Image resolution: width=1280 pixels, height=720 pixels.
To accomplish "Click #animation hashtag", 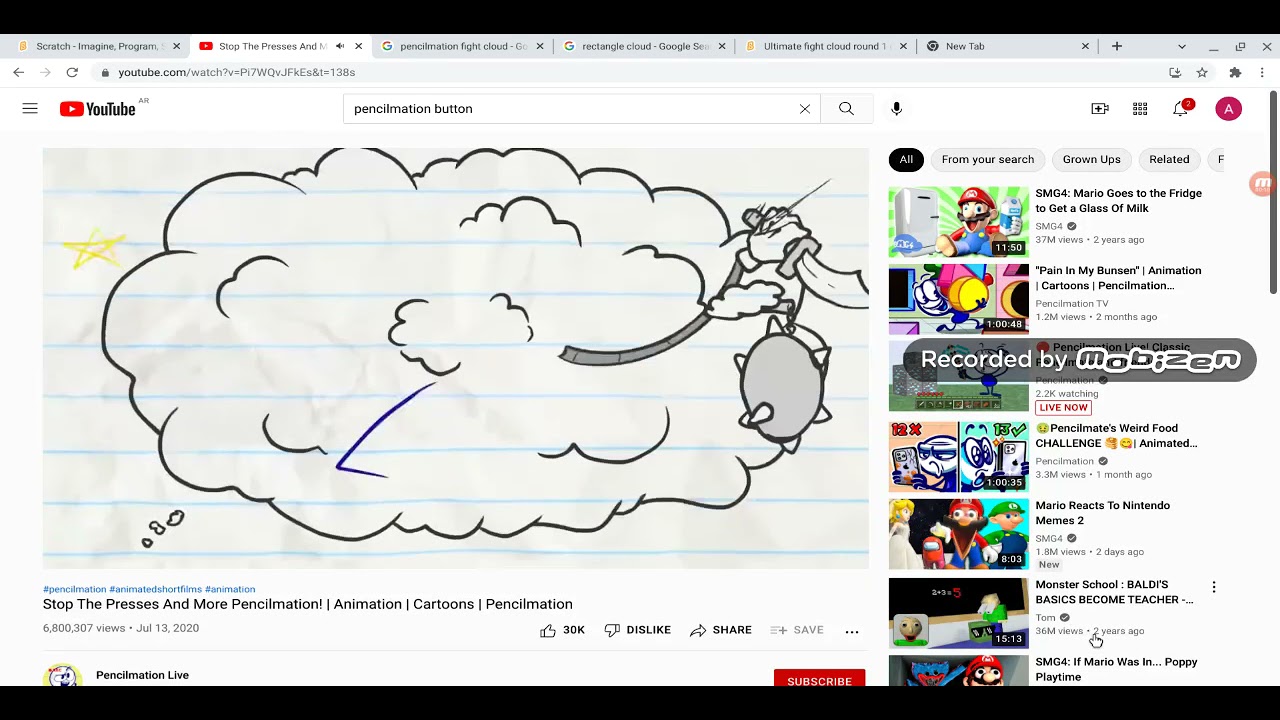I will [x=230, y=589].
